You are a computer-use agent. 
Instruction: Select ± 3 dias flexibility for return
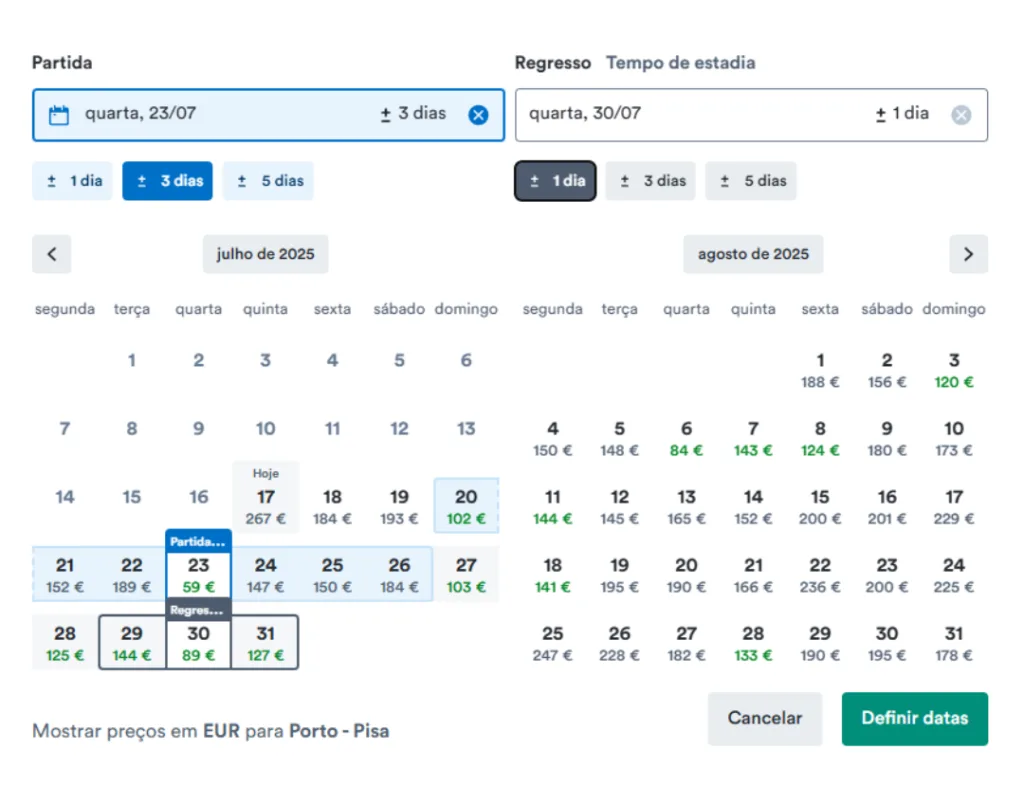coord(650,181)
